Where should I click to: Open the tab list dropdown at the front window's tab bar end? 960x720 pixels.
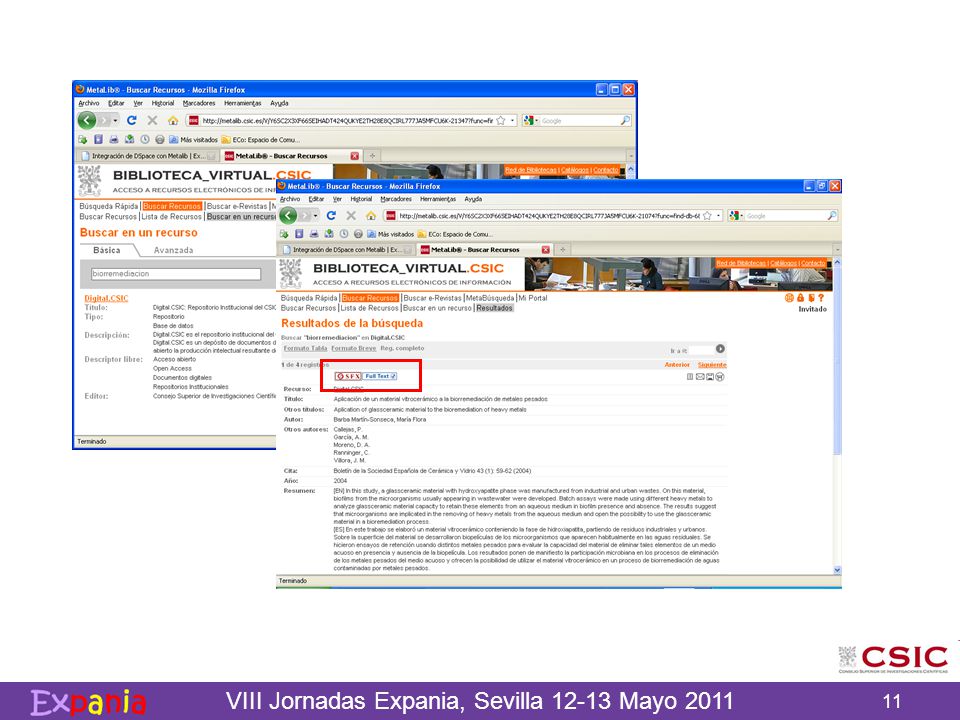[x=836, y=250]
